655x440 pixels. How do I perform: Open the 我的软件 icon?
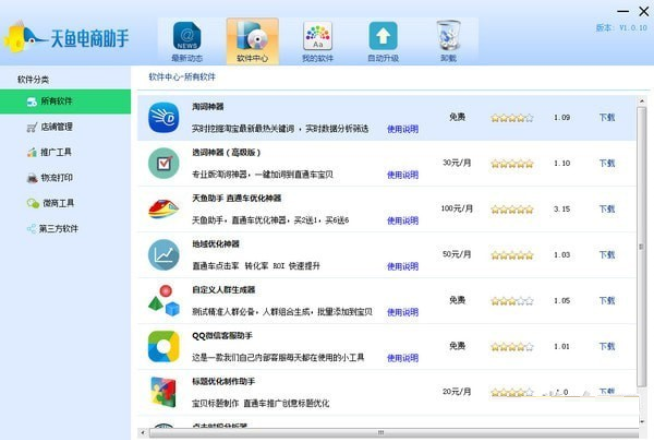317,41
